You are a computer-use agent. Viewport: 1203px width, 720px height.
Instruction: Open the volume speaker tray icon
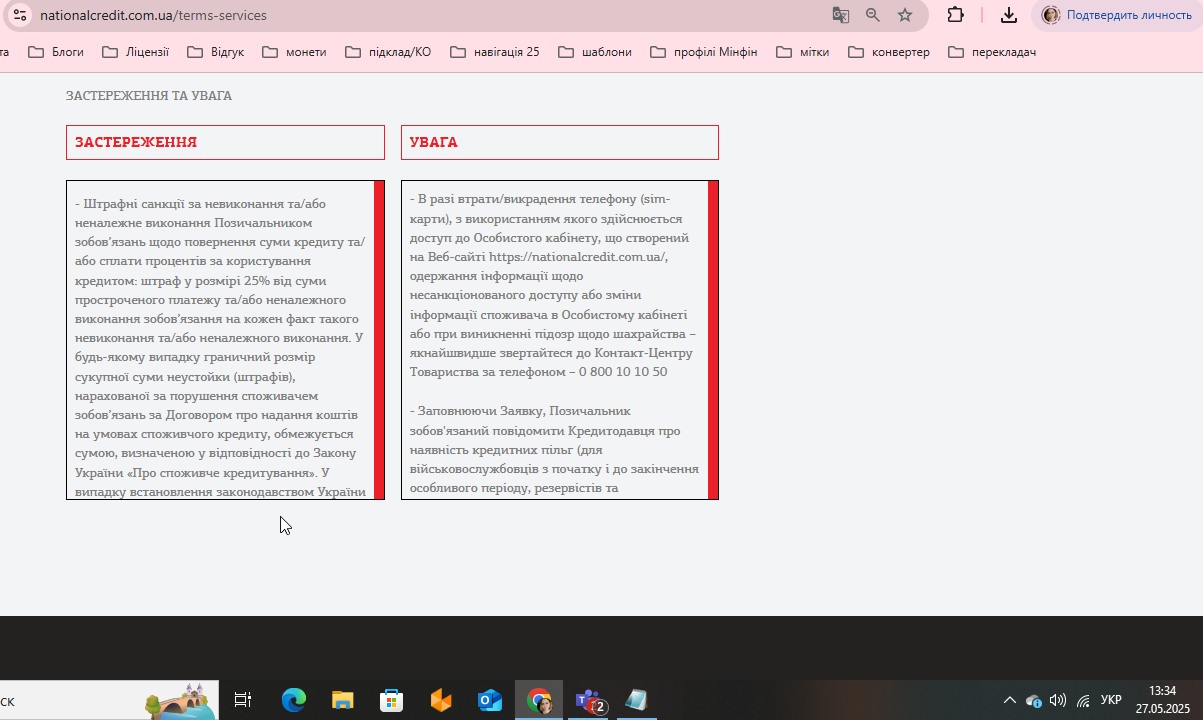tap(1058, 701)
